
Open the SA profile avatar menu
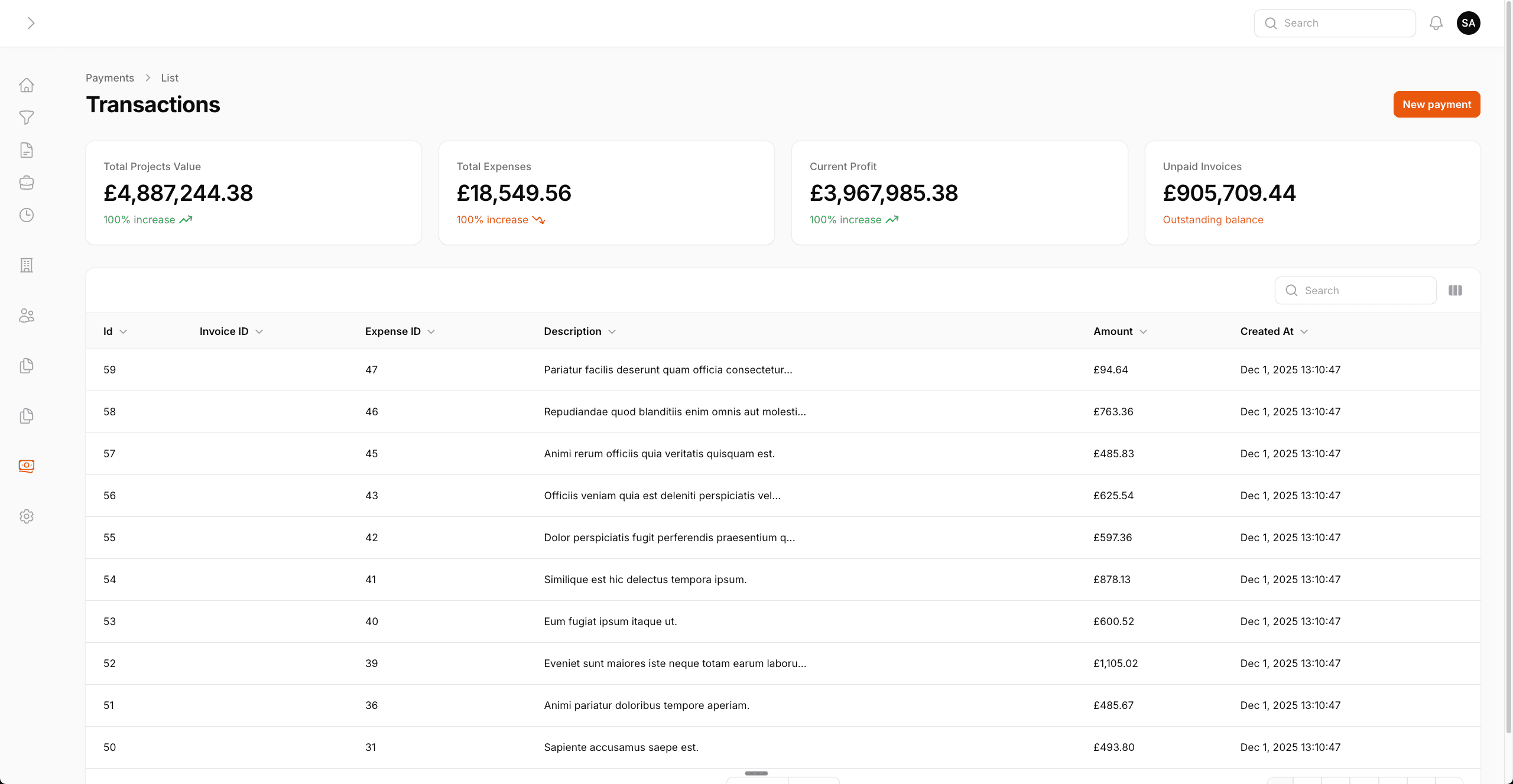[1469, 23]
